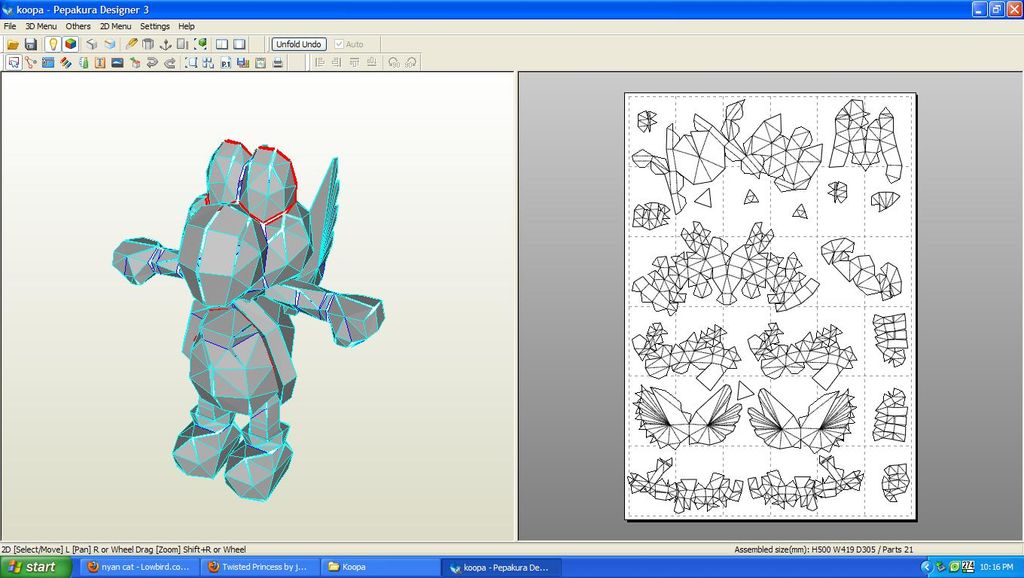Open file with the folder icon
The width and height of the screenshot is (1024, 578).
click(x=12, y=44)
